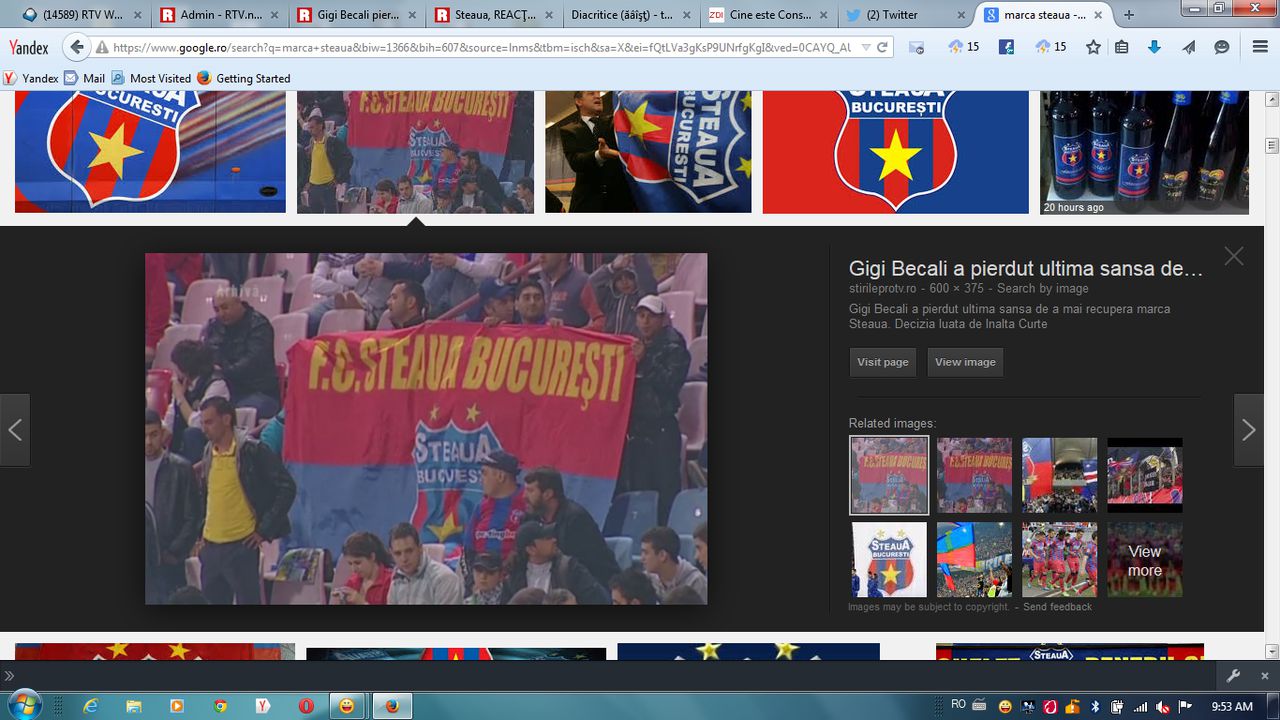Viewport: 1280px width, 720px height.
Task: Close the image preview panel with X
Action: tap(1234, 256)
